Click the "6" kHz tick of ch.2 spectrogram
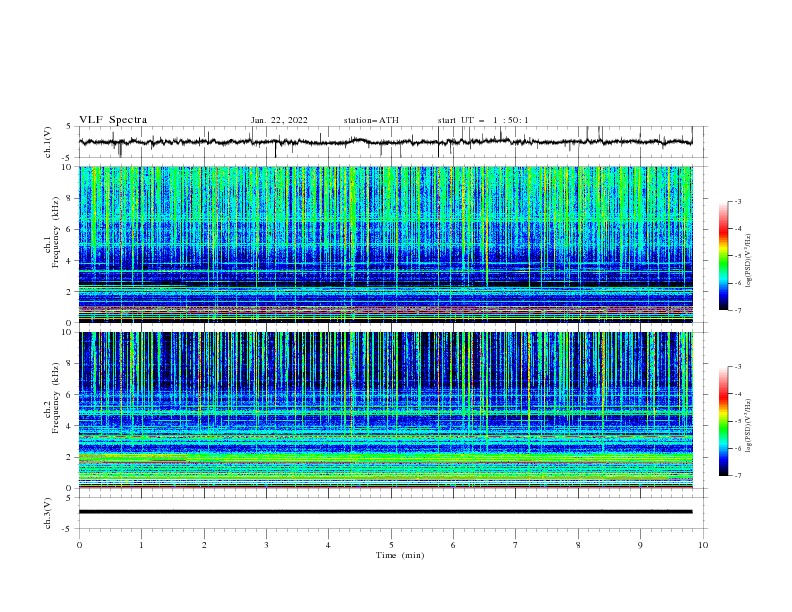This screenshot has height=612, width=792. coord(71,395)
